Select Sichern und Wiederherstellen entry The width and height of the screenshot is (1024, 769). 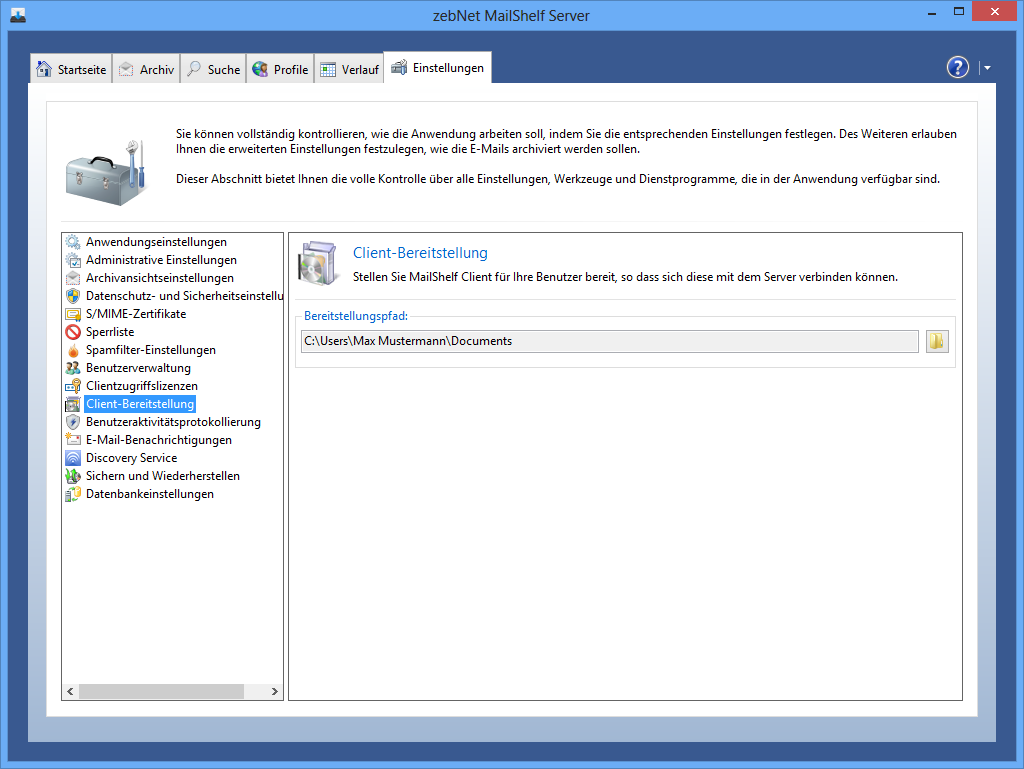coord(163,476)
